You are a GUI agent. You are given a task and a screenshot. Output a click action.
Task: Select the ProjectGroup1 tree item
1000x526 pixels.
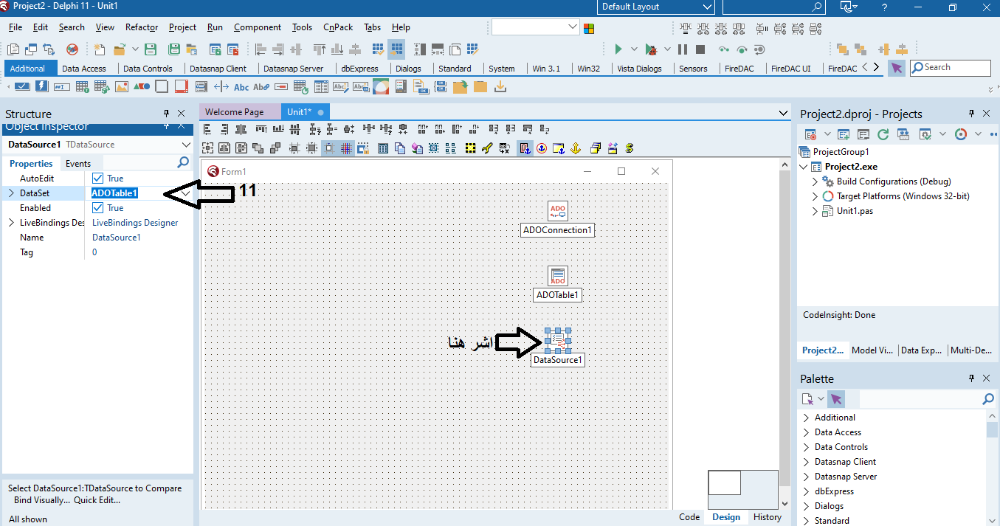click(x=841, y=152)
